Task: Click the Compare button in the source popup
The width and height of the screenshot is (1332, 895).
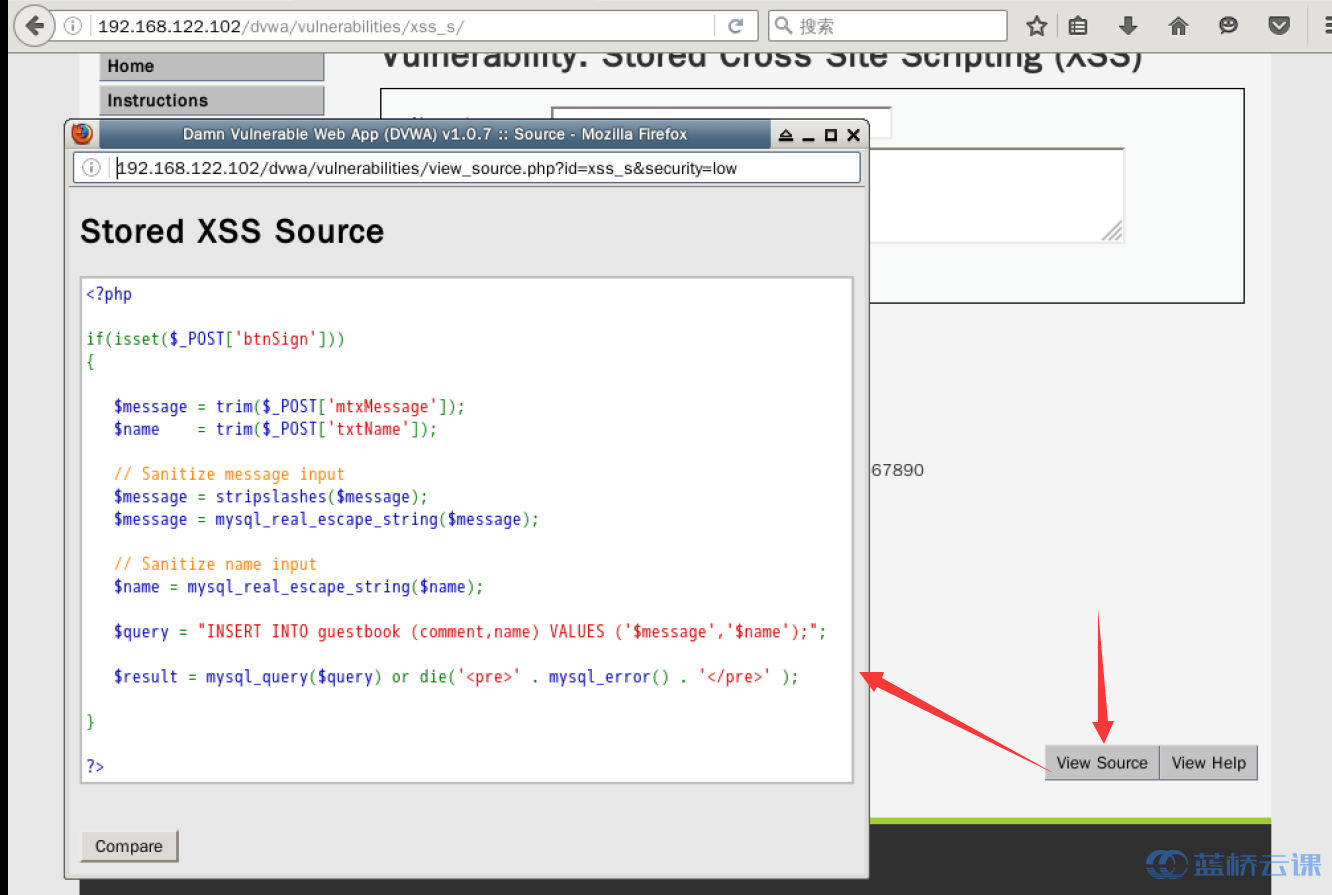Action: click(129, 846)
